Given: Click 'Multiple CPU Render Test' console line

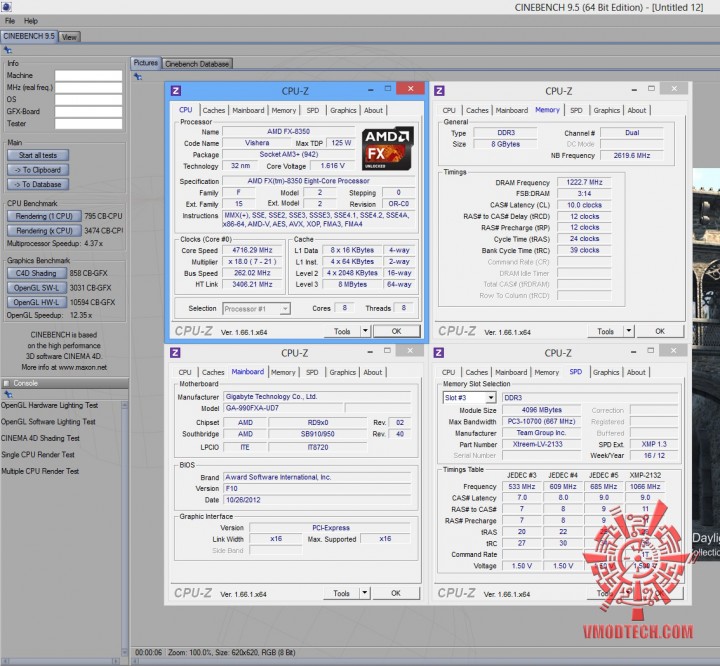Looking at the screenshot, I should click(x=40, y=471).
